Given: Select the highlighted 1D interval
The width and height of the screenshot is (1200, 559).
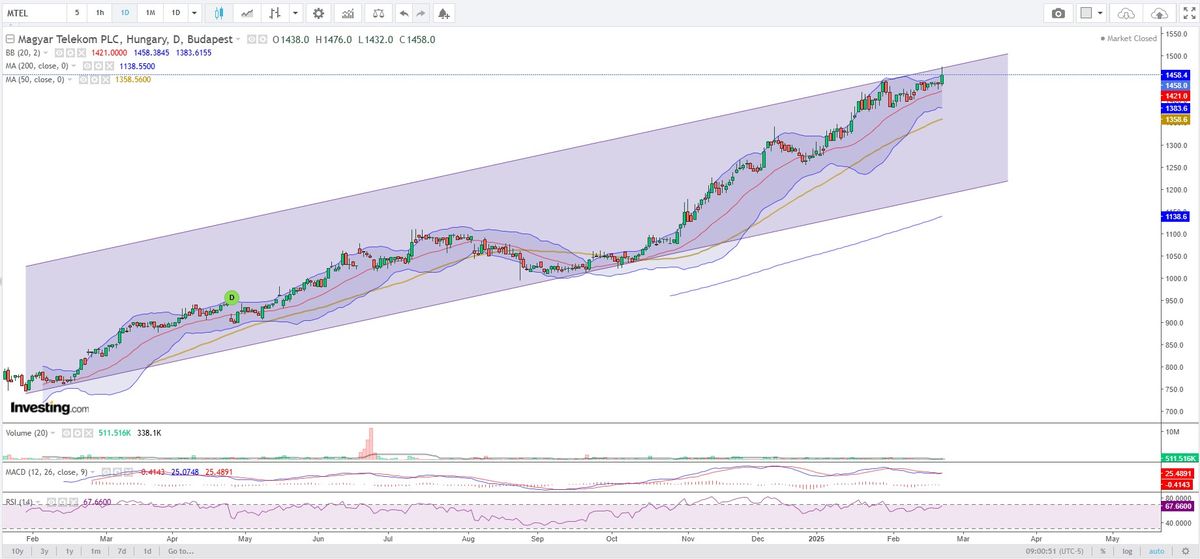Looking at the screenshot, I should click(x=125, y=13).
